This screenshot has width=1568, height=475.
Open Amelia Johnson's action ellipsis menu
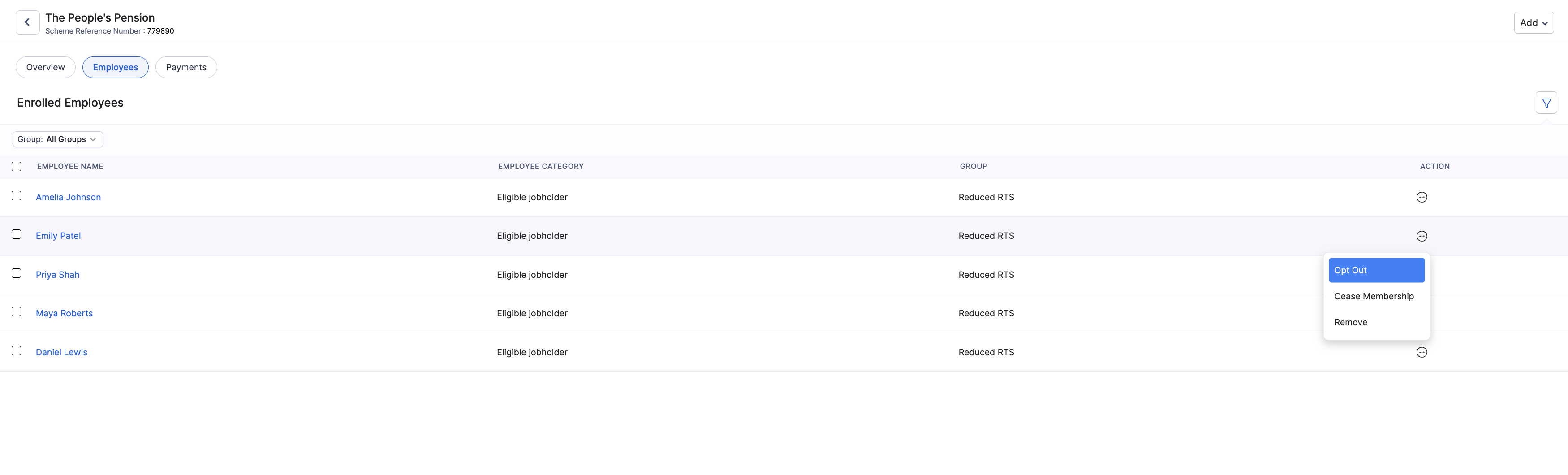coord(1422,197)
